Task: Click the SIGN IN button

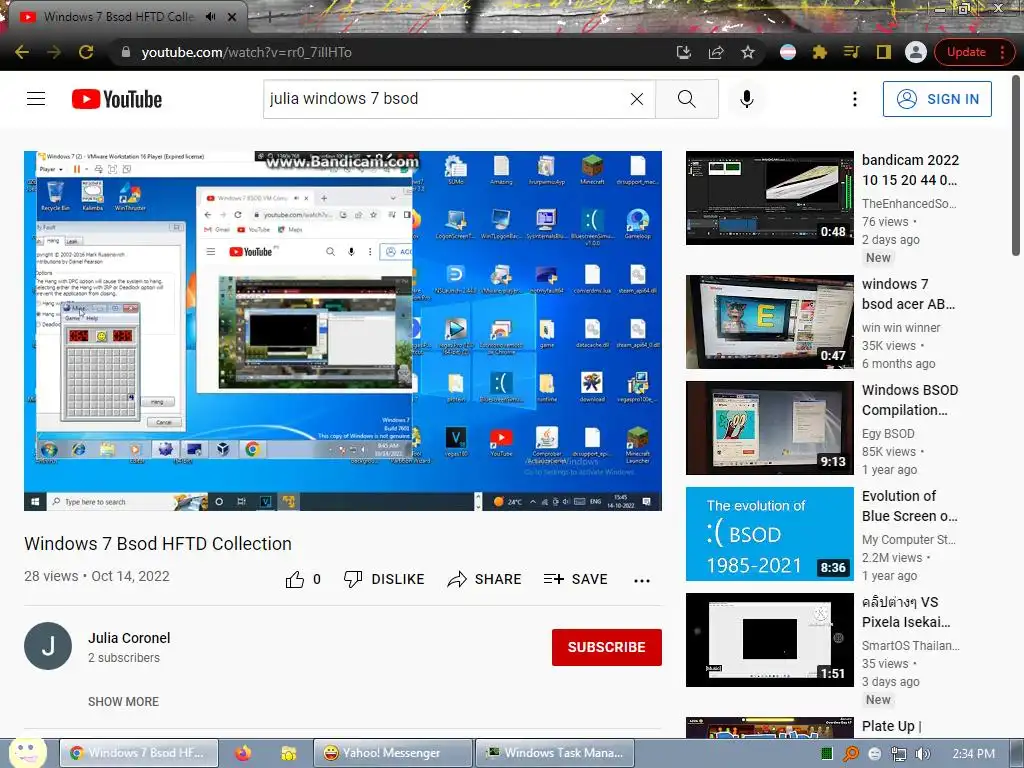Action: point(937,99)
